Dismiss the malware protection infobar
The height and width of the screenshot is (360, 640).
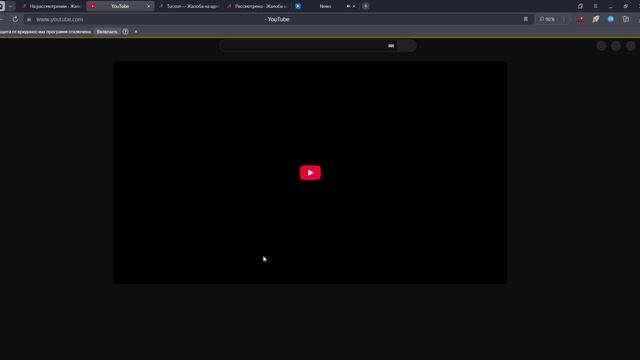pyautogui.click(x=136, y=31)
